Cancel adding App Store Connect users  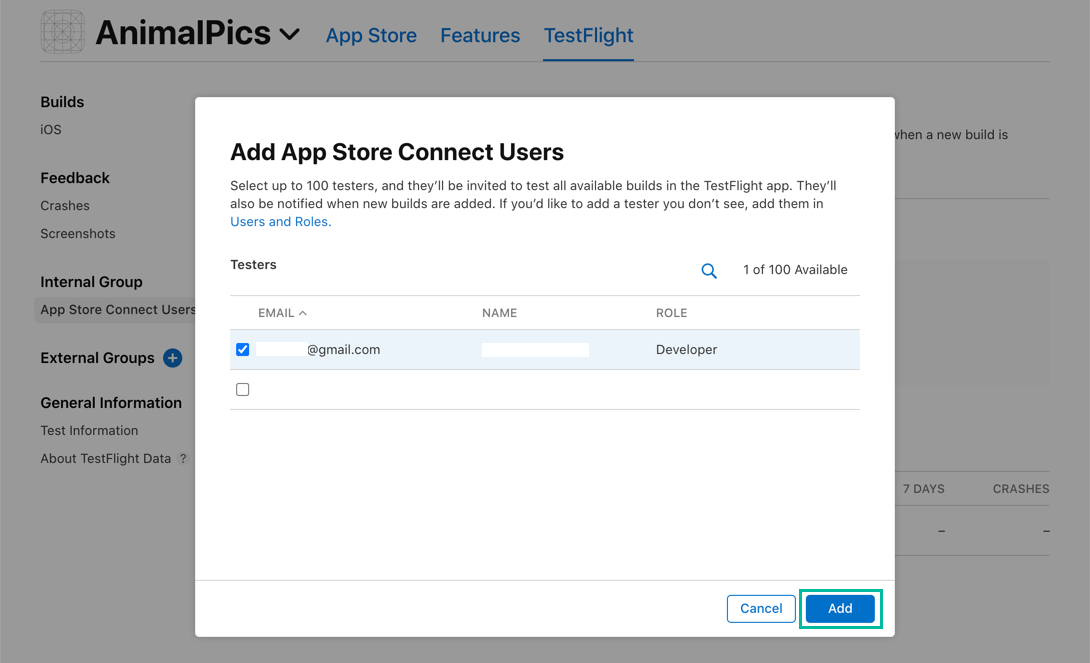click(761, 609)
